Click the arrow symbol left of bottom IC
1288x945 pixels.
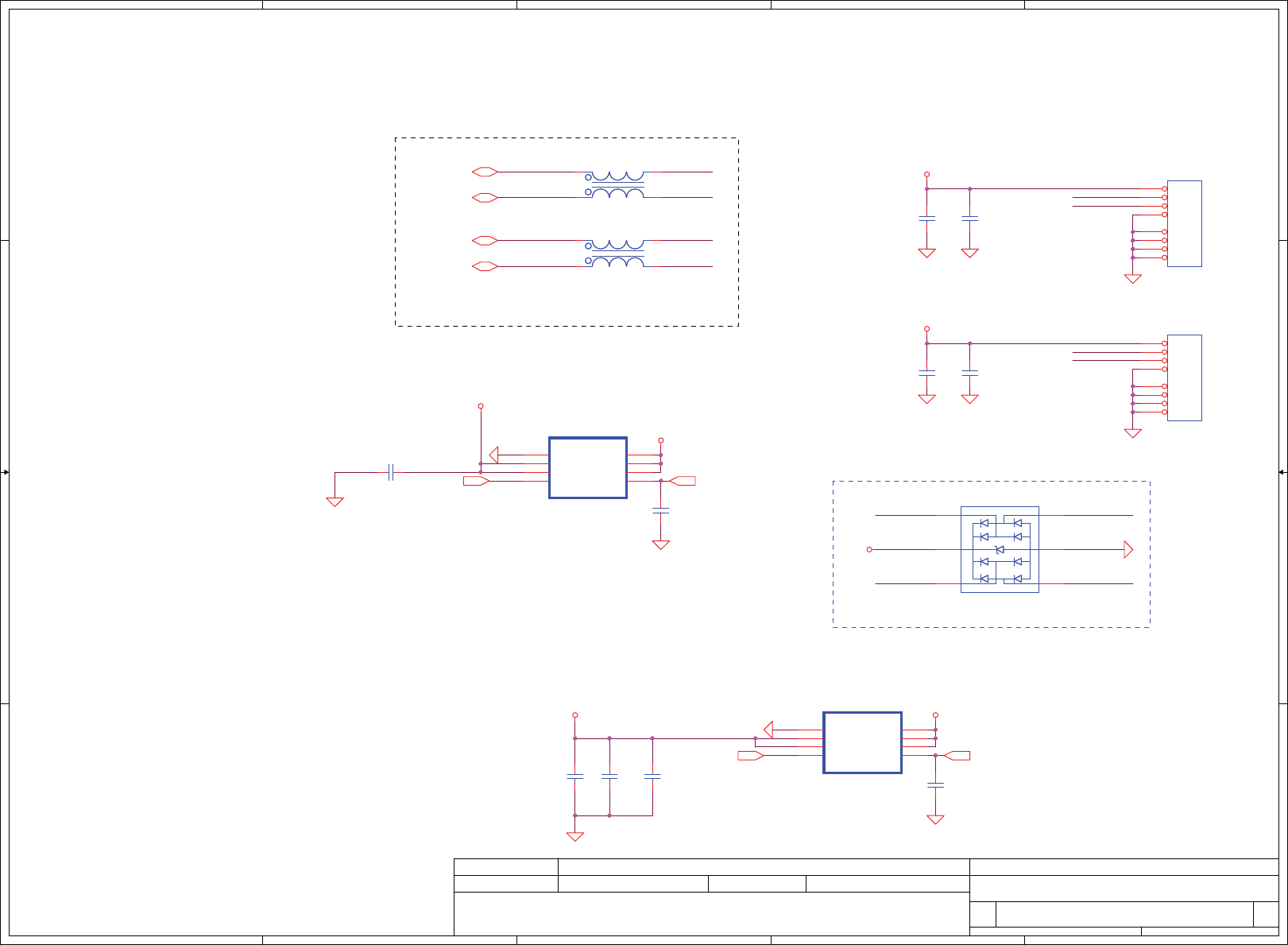point(768,730)
